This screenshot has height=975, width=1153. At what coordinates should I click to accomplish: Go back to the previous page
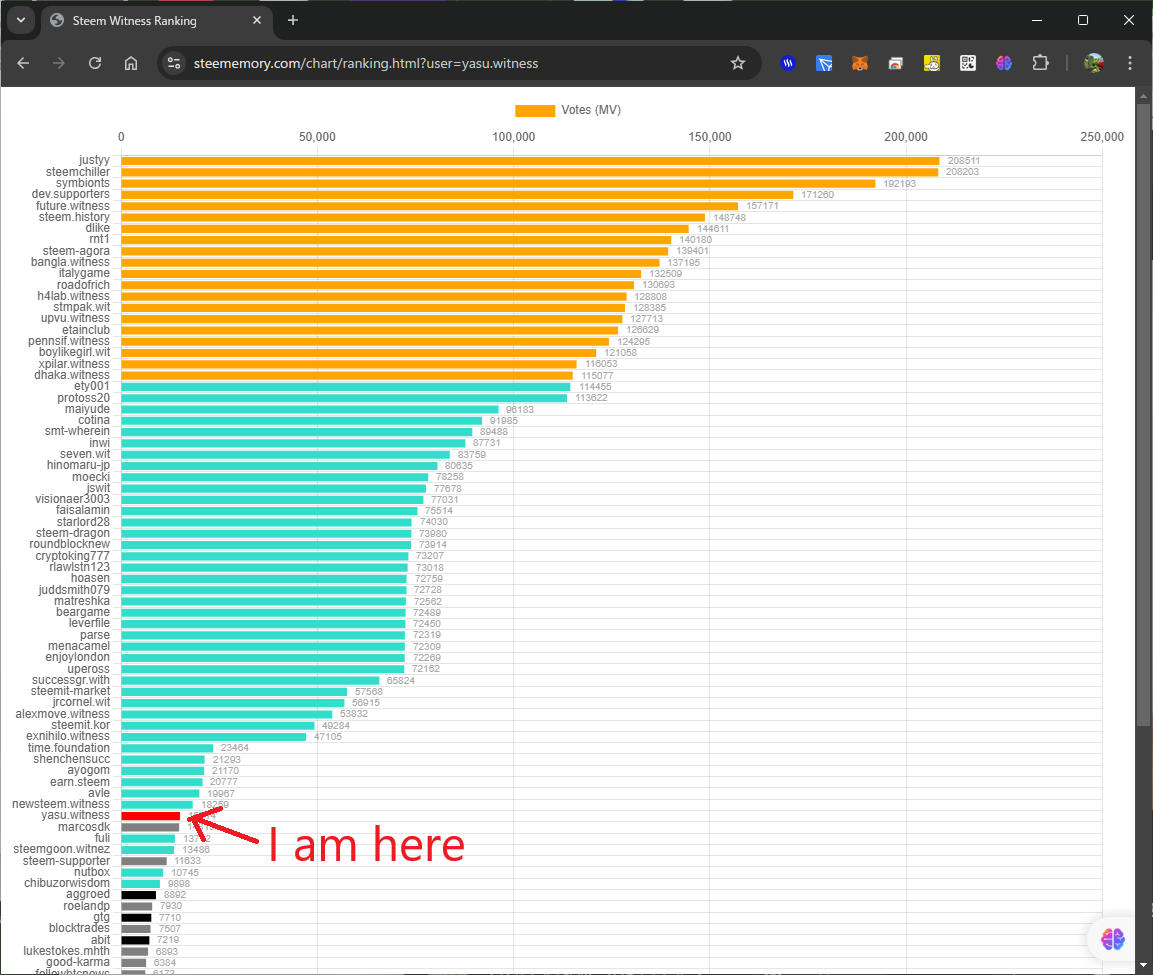(x=24, y=63)
